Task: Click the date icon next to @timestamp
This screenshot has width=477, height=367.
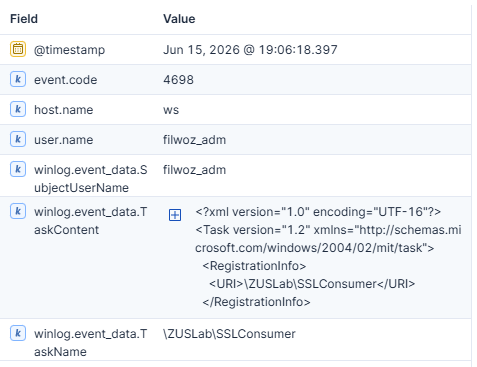Action: (x=18, y=49)
